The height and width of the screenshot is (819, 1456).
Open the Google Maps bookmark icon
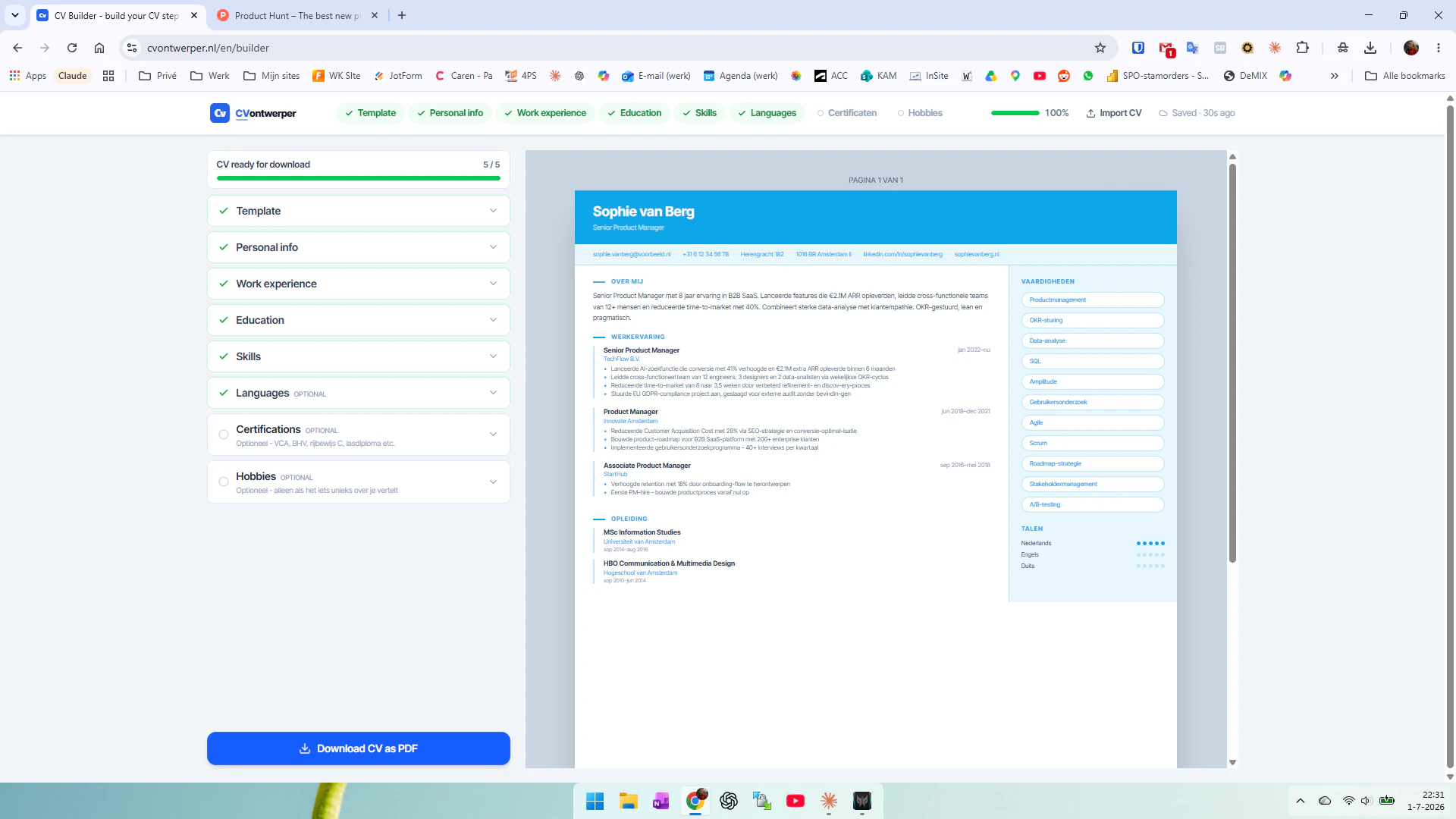pos(1015,76)
